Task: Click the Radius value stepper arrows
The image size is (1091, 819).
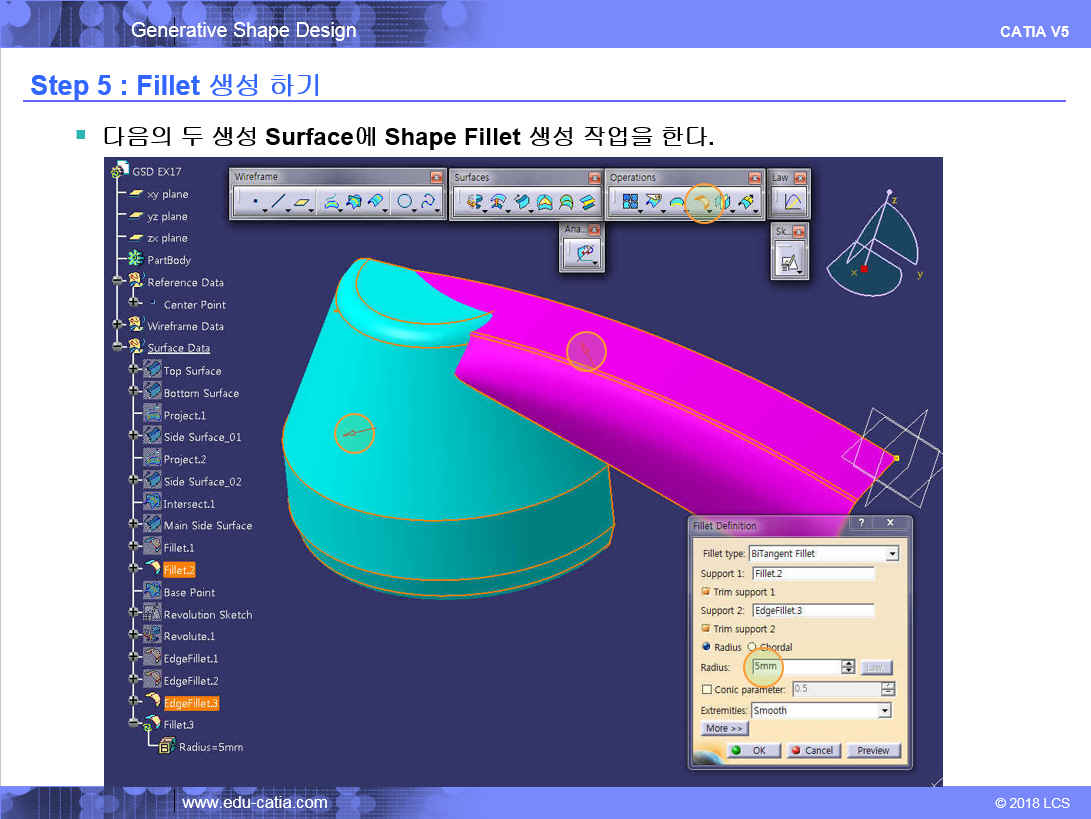Action: pyautogui.click(x=848, y=667)
